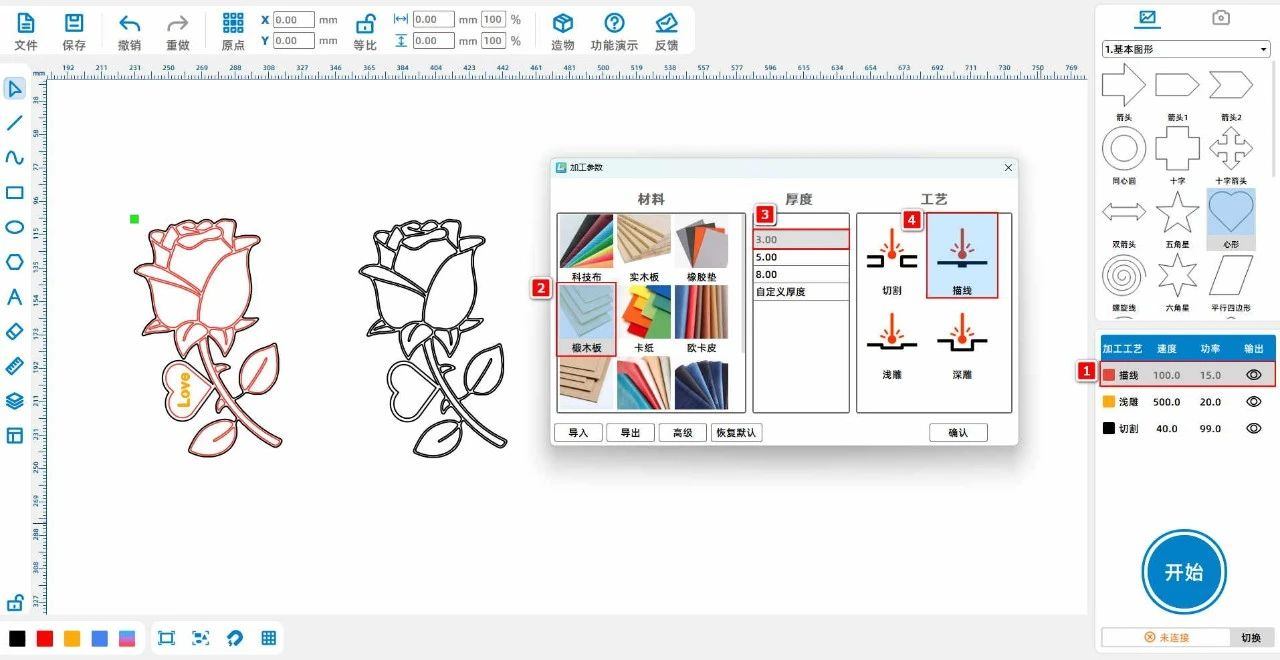The height and width of the screenshot is (660, 1280).
Task: Choose 自定义厚度 custom thickness option
Action: pyautogui.click(x=800, y=292)
